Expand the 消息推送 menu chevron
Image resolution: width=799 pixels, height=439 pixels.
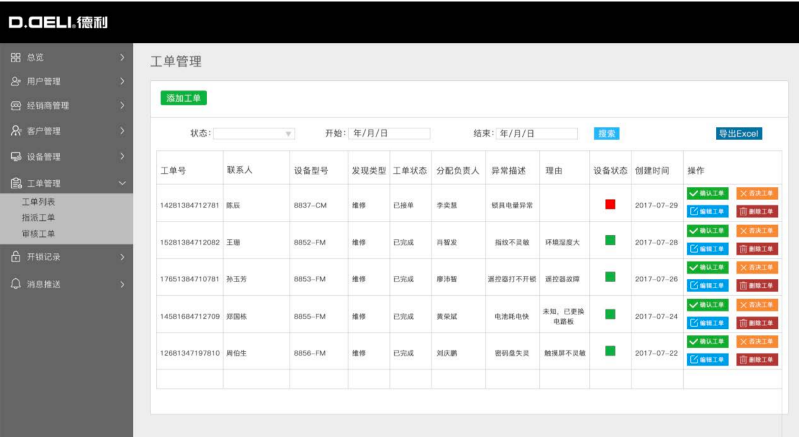tap(122, 284)
